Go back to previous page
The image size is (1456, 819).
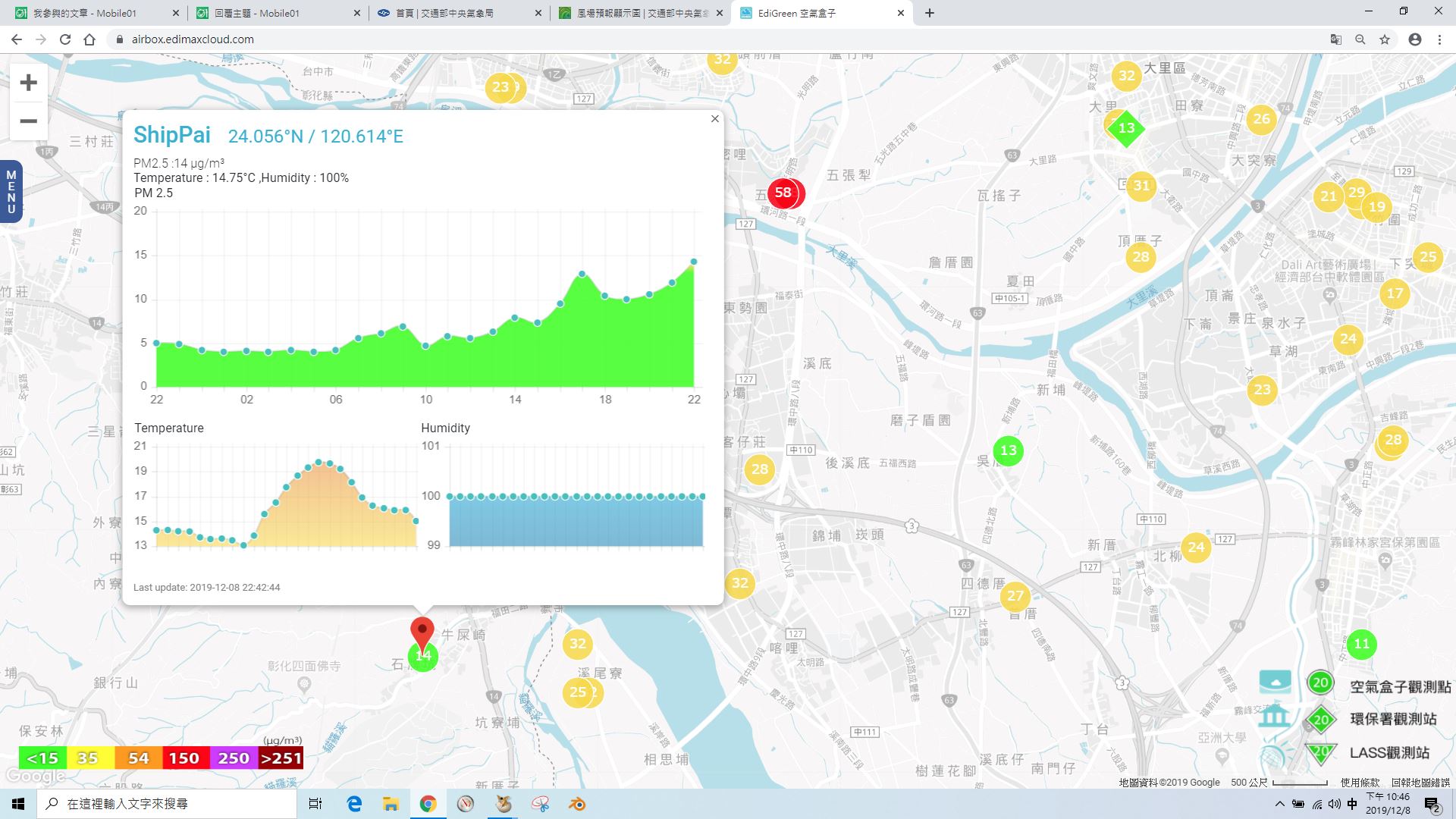17,39
